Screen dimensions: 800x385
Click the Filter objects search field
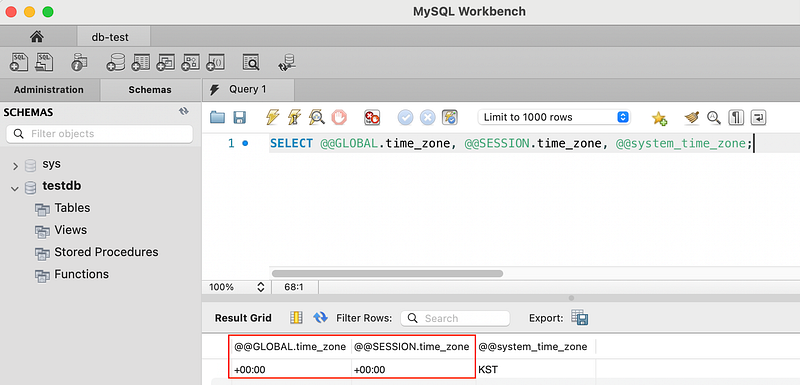coord(99,134)
